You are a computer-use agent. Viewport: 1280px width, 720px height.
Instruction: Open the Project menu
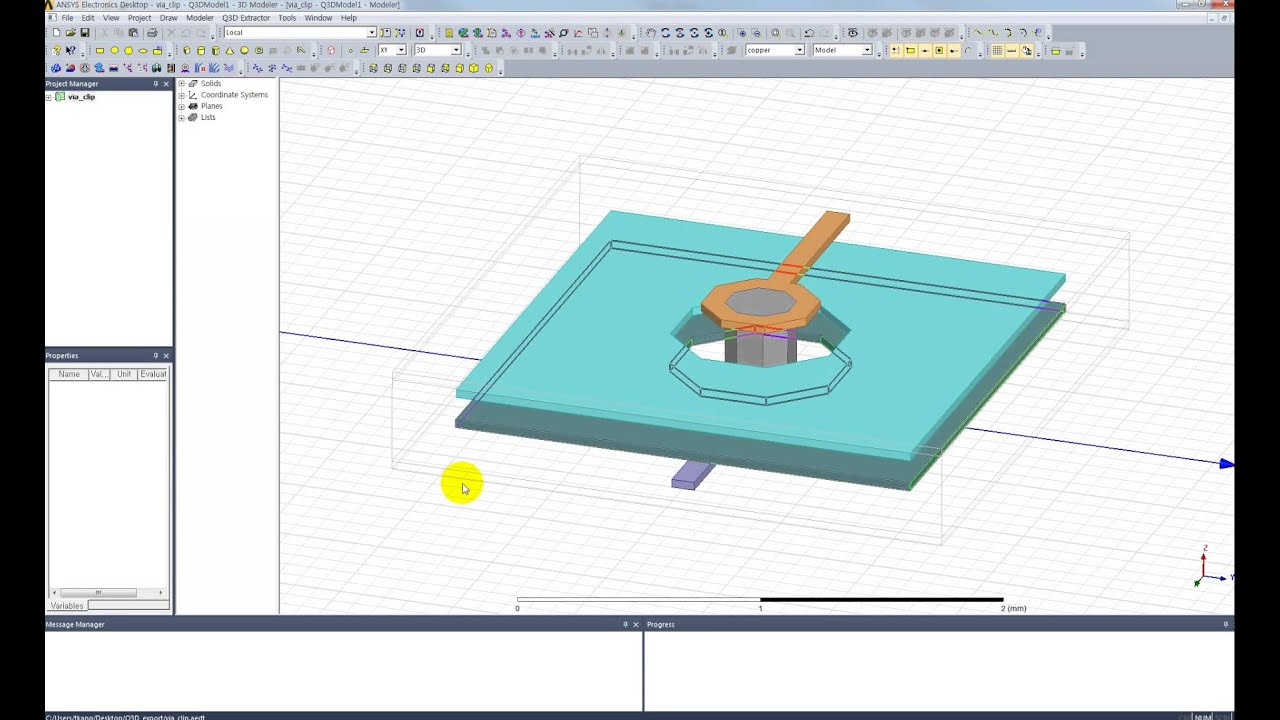point(139,18)
